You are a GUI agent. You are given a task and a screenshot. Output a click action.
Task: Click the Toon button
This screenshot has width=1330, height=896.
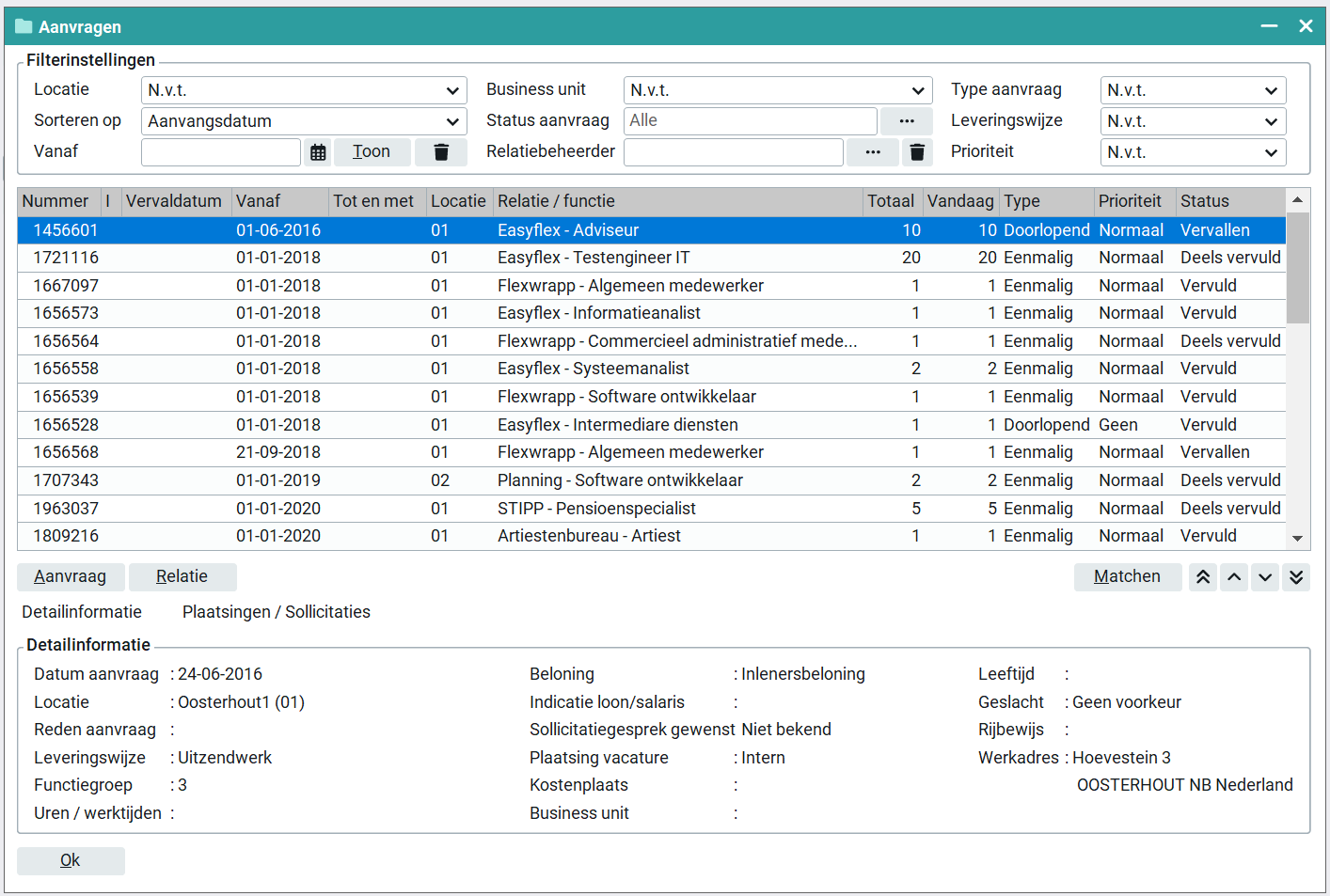coord(372,152)
